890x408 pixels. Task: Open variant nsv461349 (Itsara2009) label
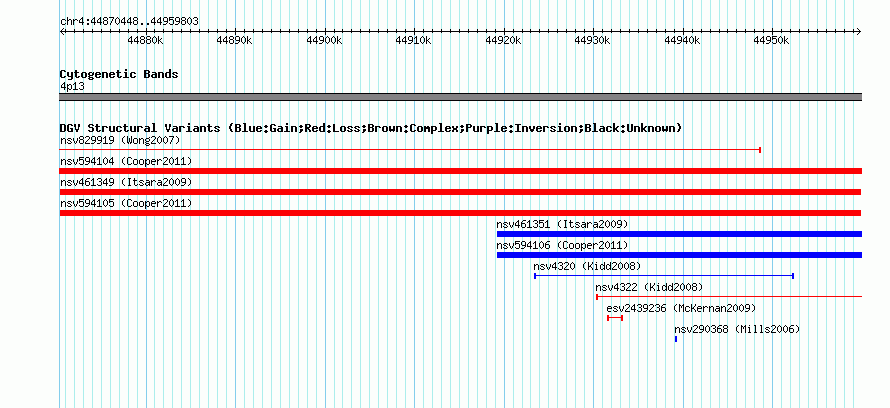[x=126, y=183]
